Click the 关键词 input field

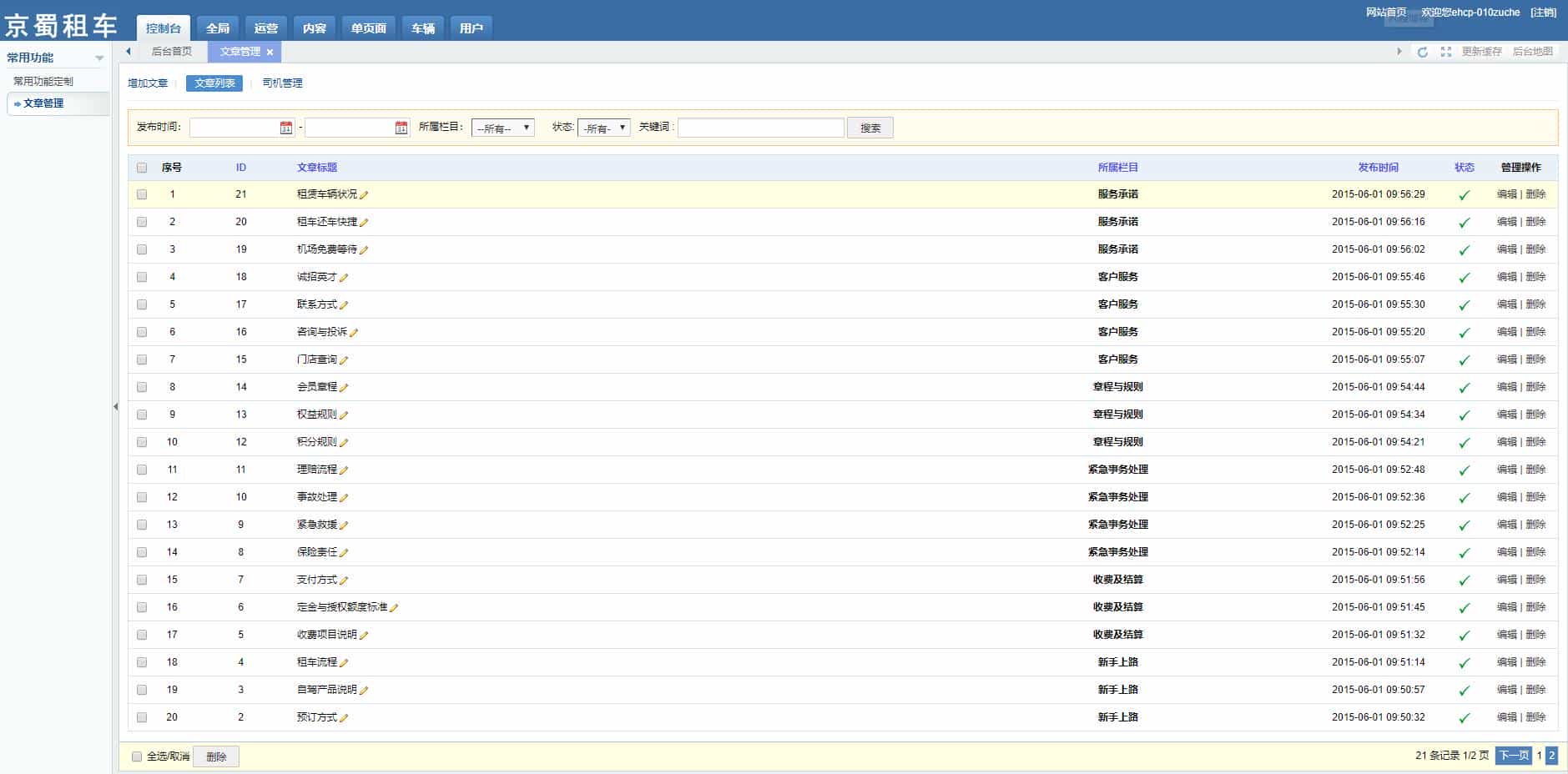[760, 128]
